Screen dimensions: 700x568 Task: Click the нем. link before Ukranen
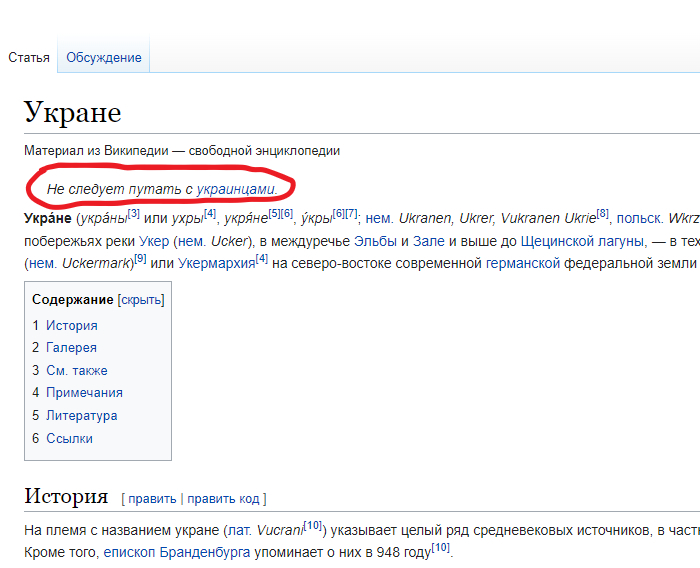point(380,218)
